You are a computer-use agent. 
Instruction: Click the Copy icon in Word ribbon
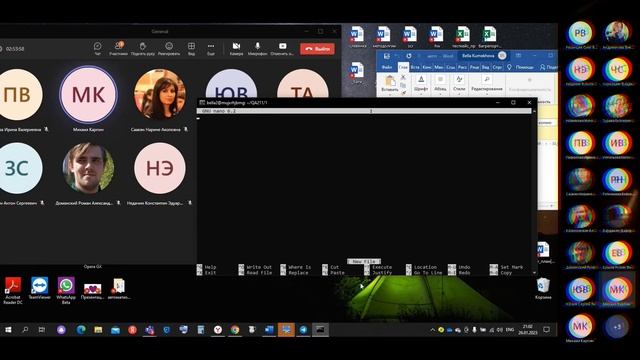click(x=403, y=85)
